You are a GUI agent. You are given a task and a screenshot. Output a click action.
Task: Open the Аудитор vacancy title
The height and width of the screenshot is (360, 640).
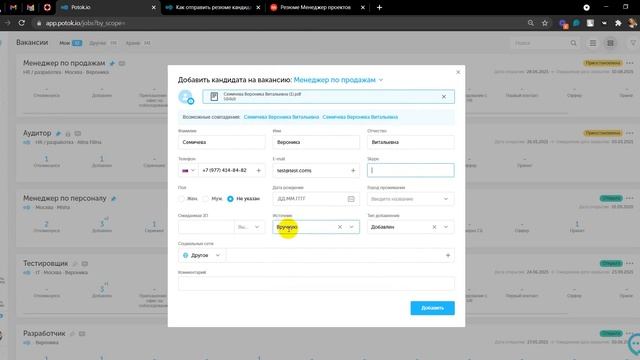click(x=37, y=133)
